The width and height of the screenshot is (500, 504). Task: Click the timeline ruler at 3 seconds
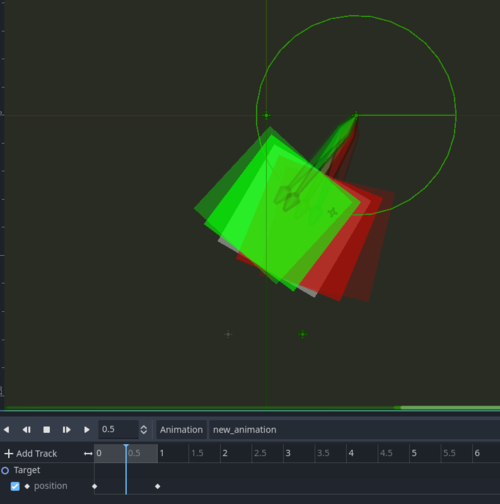pos(288,453)
